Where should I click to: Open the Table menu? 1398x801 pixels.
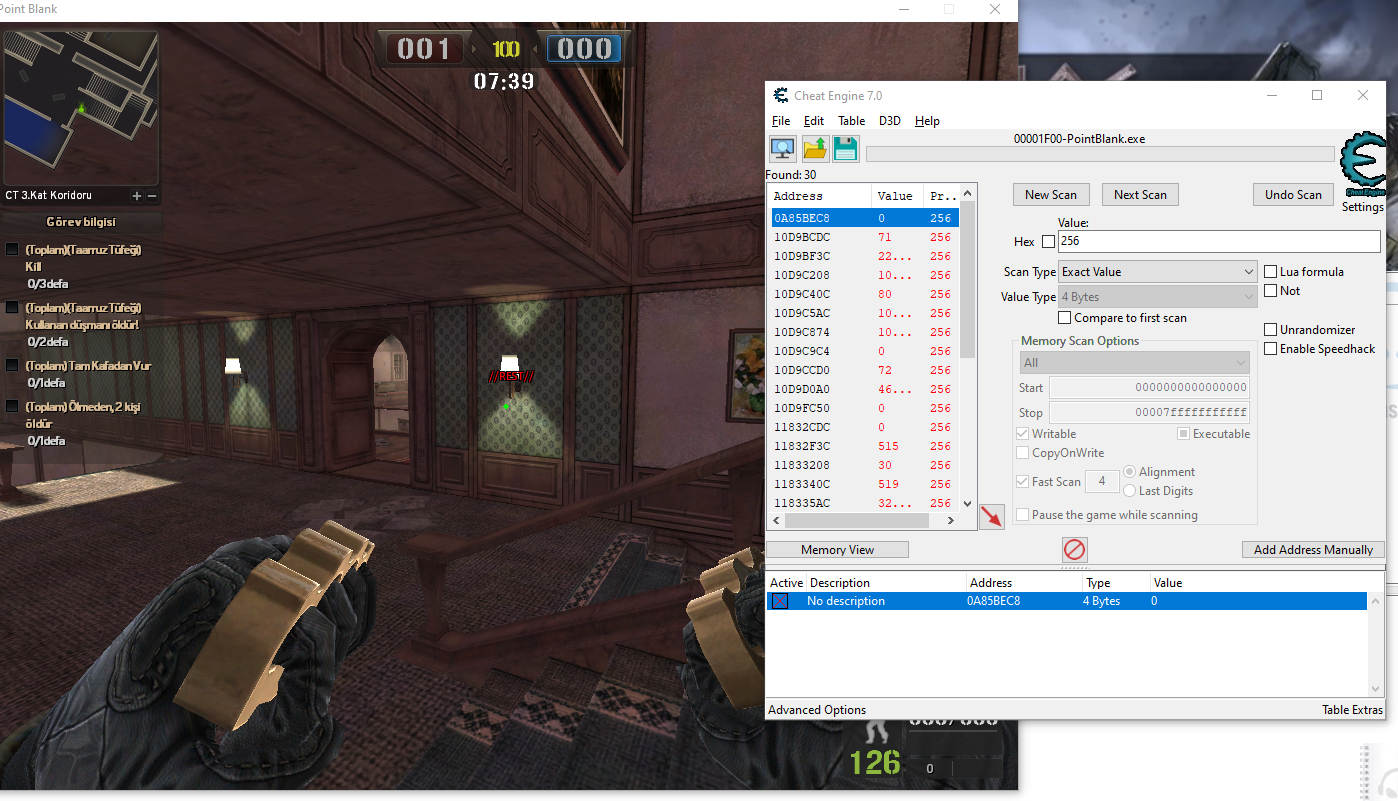852,121
